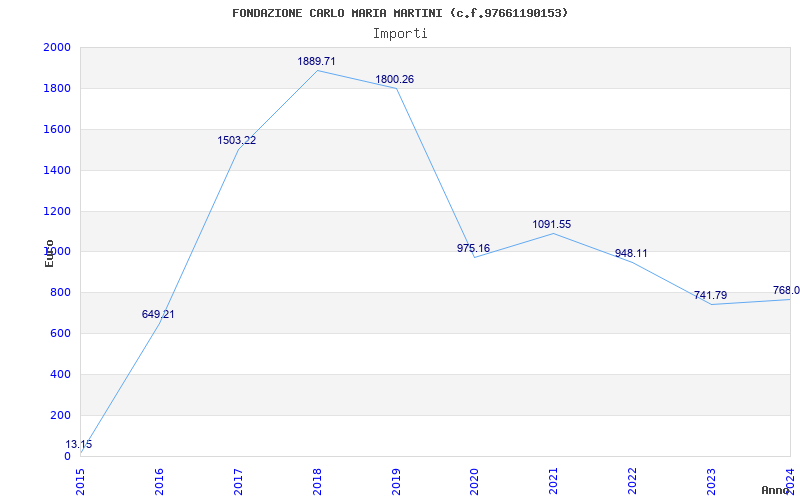
Task: Click the 1503.22 data point label
Action: pyautogui.click(x=237, y=140)
